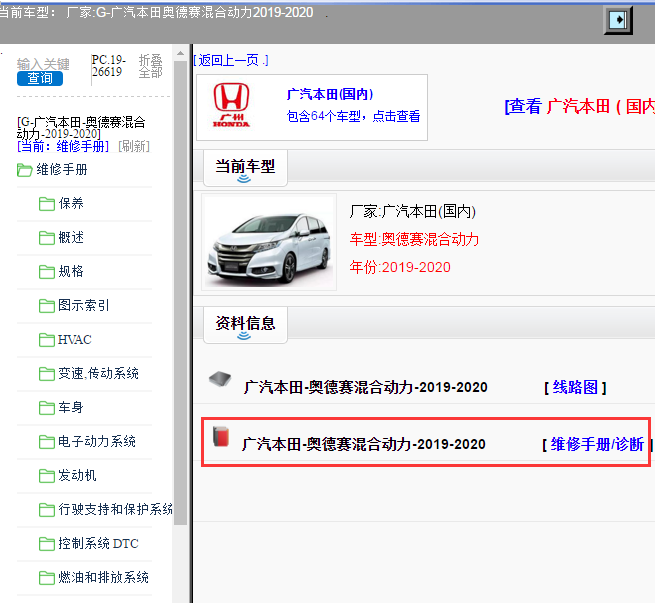Click the [刷新] refresh link
The height and width of the screenshot is (603, 655).
click(x=134, y=146)
